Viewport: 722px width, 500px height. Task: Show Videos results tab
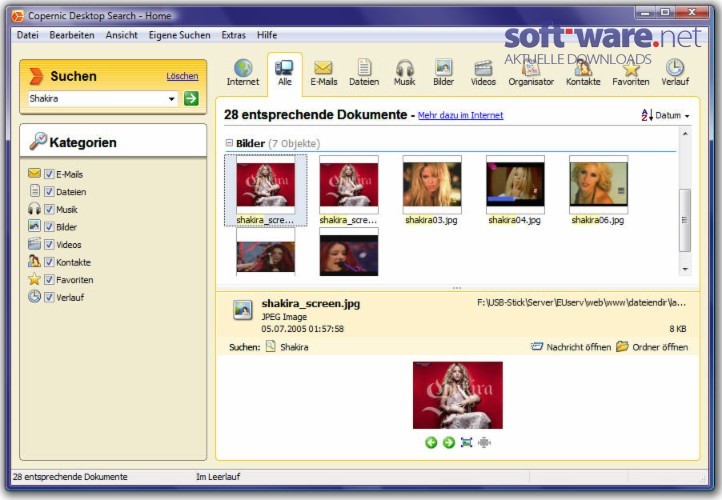point(483,73)
